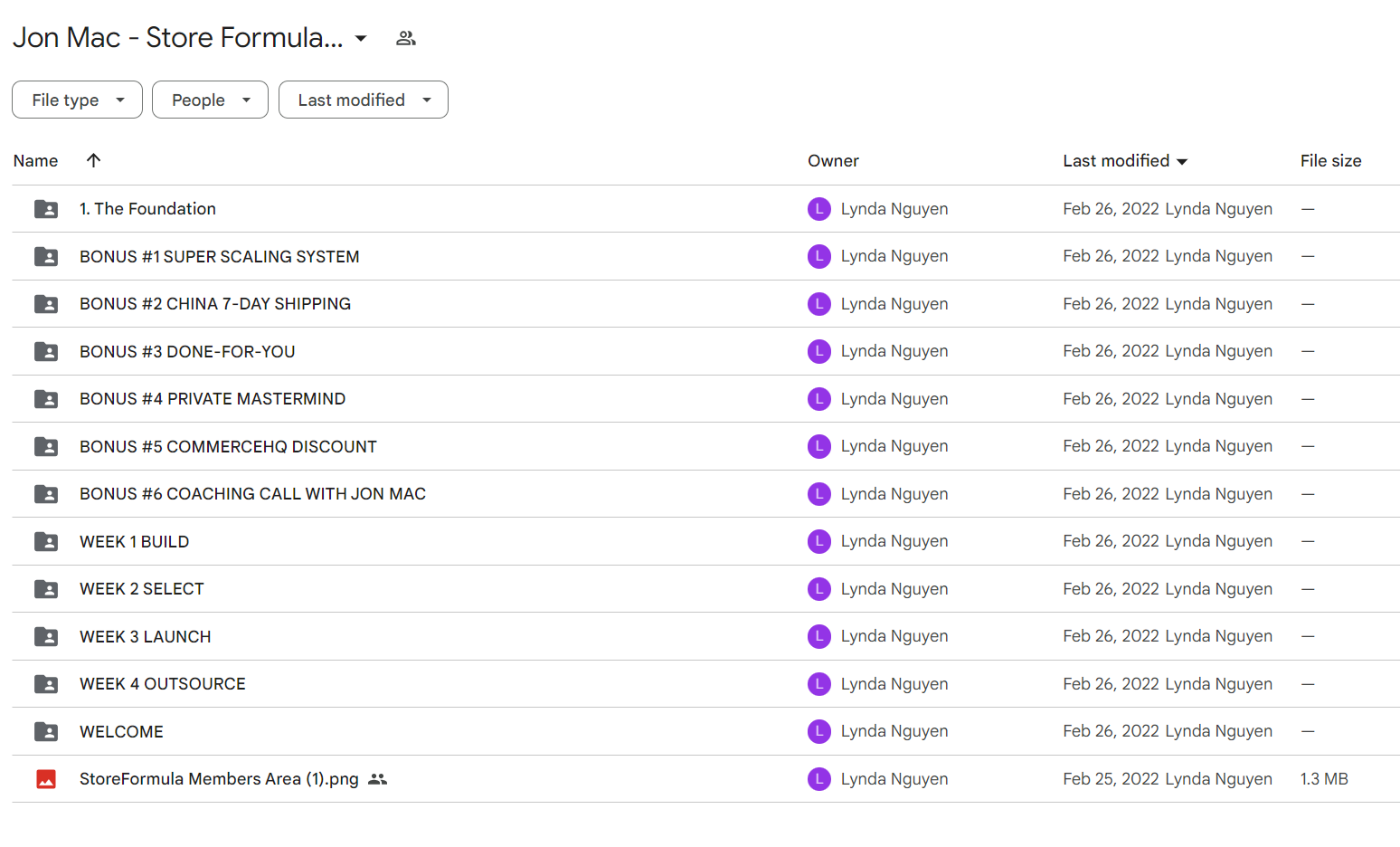Screen dimensions: 1400x847
Task: Click the Feb 25, 2022 modified date
Action: click(x=1111, y=779)
